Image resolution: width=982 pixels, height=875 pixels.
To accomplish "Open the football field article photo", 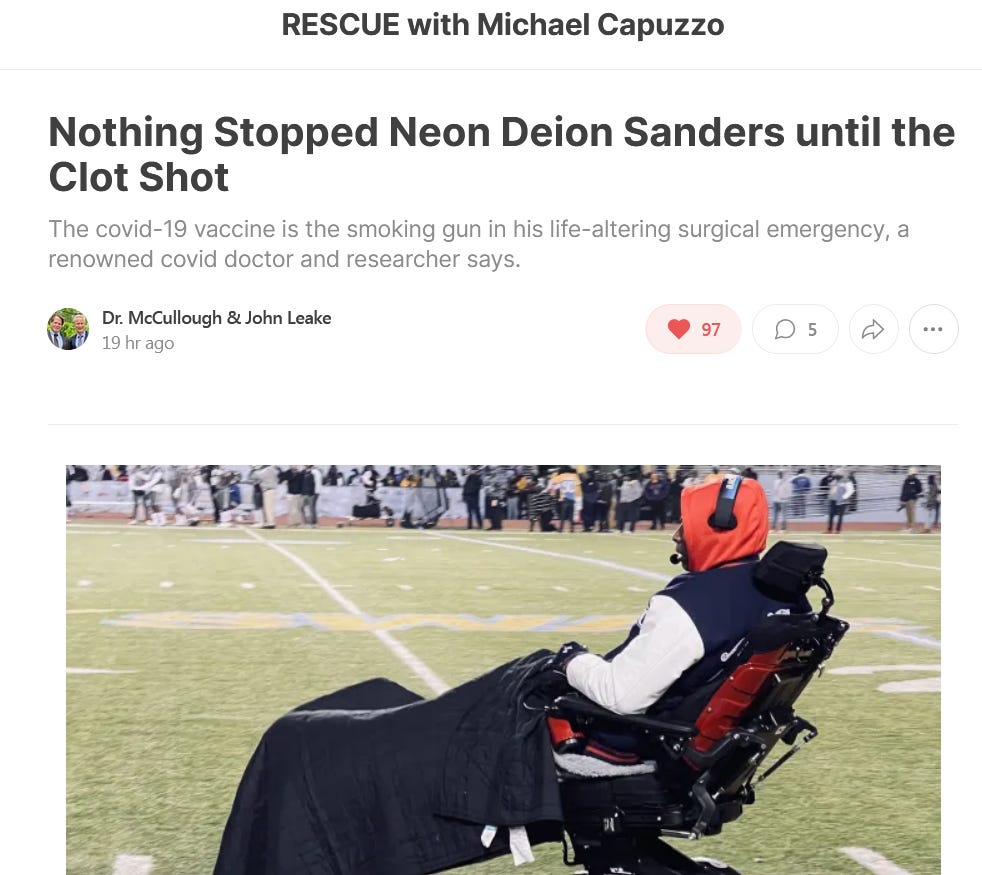I will pyautogui.click(x=504, y=670).
